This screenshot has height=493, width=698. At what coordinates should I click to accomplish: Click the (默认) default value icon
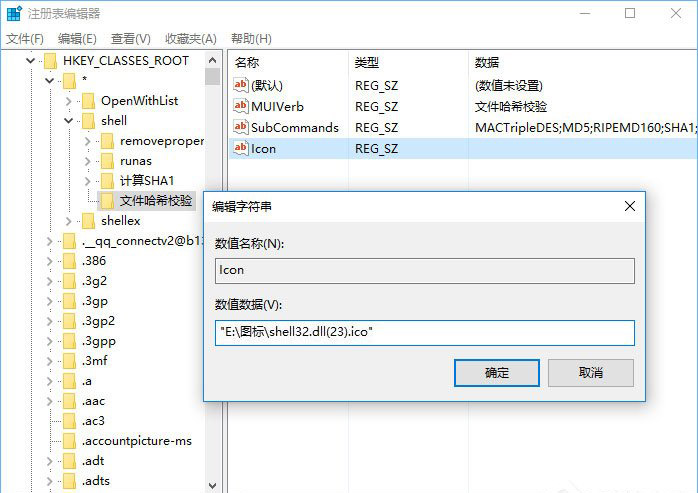[x=240, y=85]
